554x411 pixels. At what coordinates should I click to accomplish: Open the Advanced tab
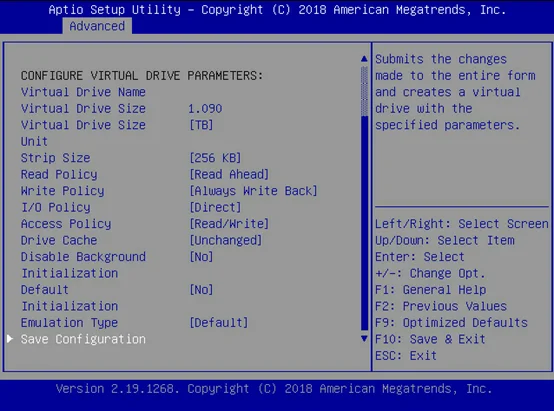point(97,26)
